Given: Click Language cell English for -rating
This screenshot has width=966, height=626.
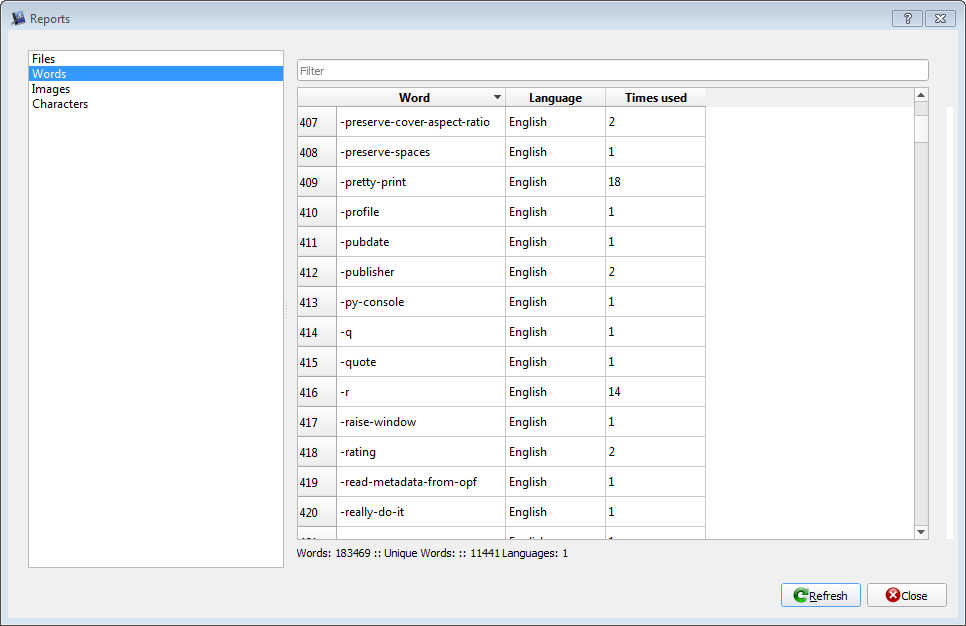Looking at the screenshot, I should tap(555, 452).
